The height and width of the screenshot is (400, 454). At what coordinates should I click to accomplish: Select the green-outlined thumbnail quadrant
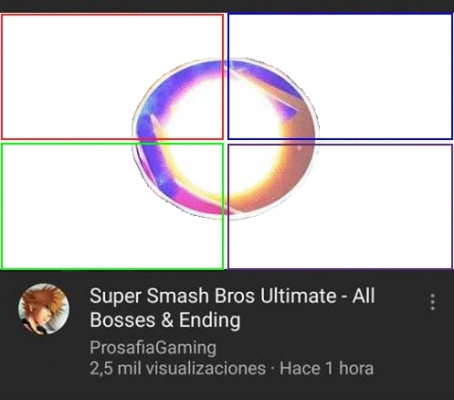[112, 206]
